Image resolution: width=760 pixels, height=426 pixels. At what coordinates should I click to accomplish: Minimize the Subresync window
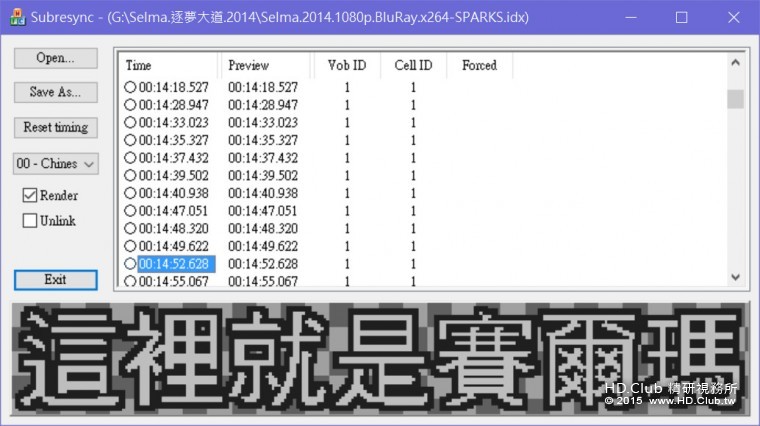point(631,17)
